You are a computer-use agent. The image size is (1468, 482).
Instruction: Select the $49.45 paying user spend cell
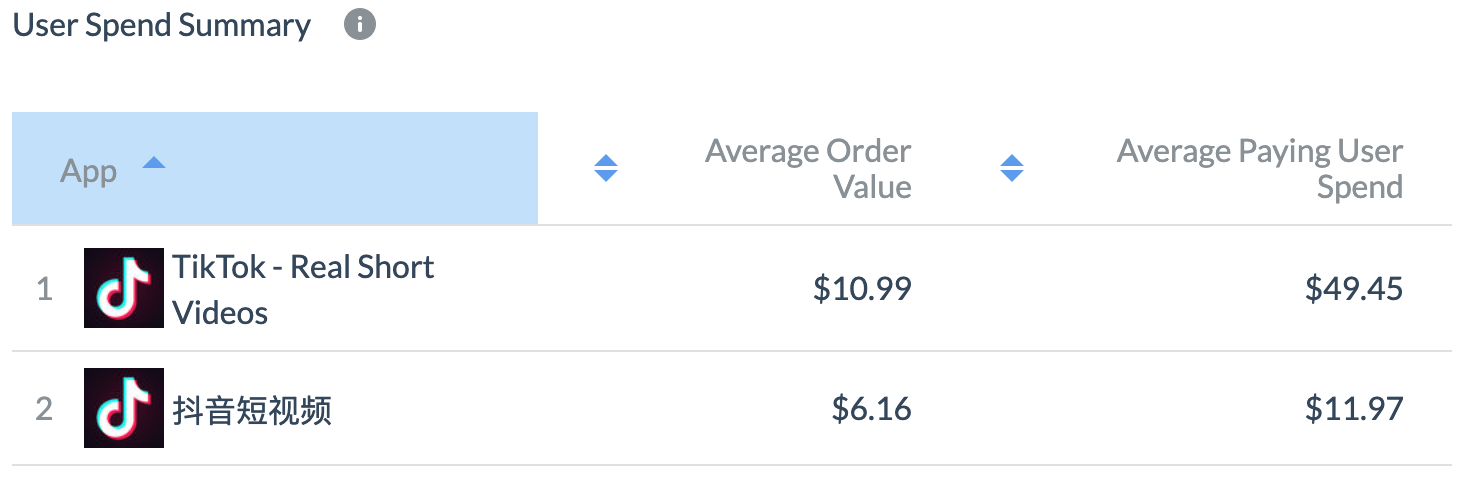point(1354,289)
